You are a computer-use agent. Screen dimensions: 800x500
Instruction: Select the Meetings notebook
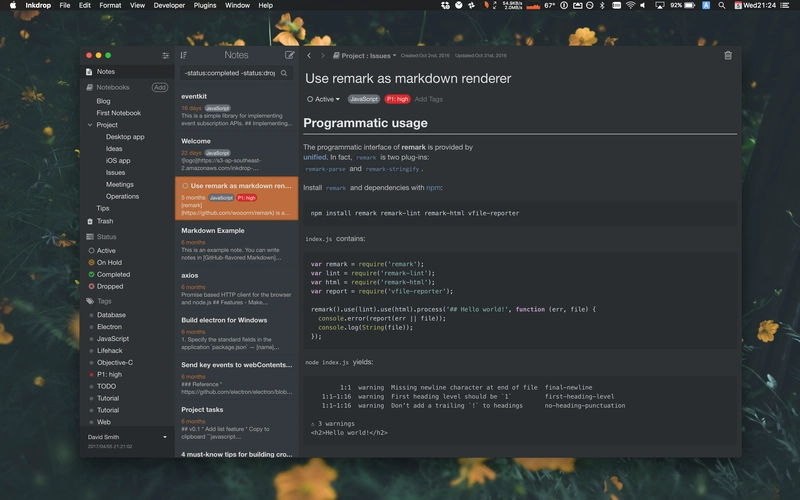click(119, 184)
